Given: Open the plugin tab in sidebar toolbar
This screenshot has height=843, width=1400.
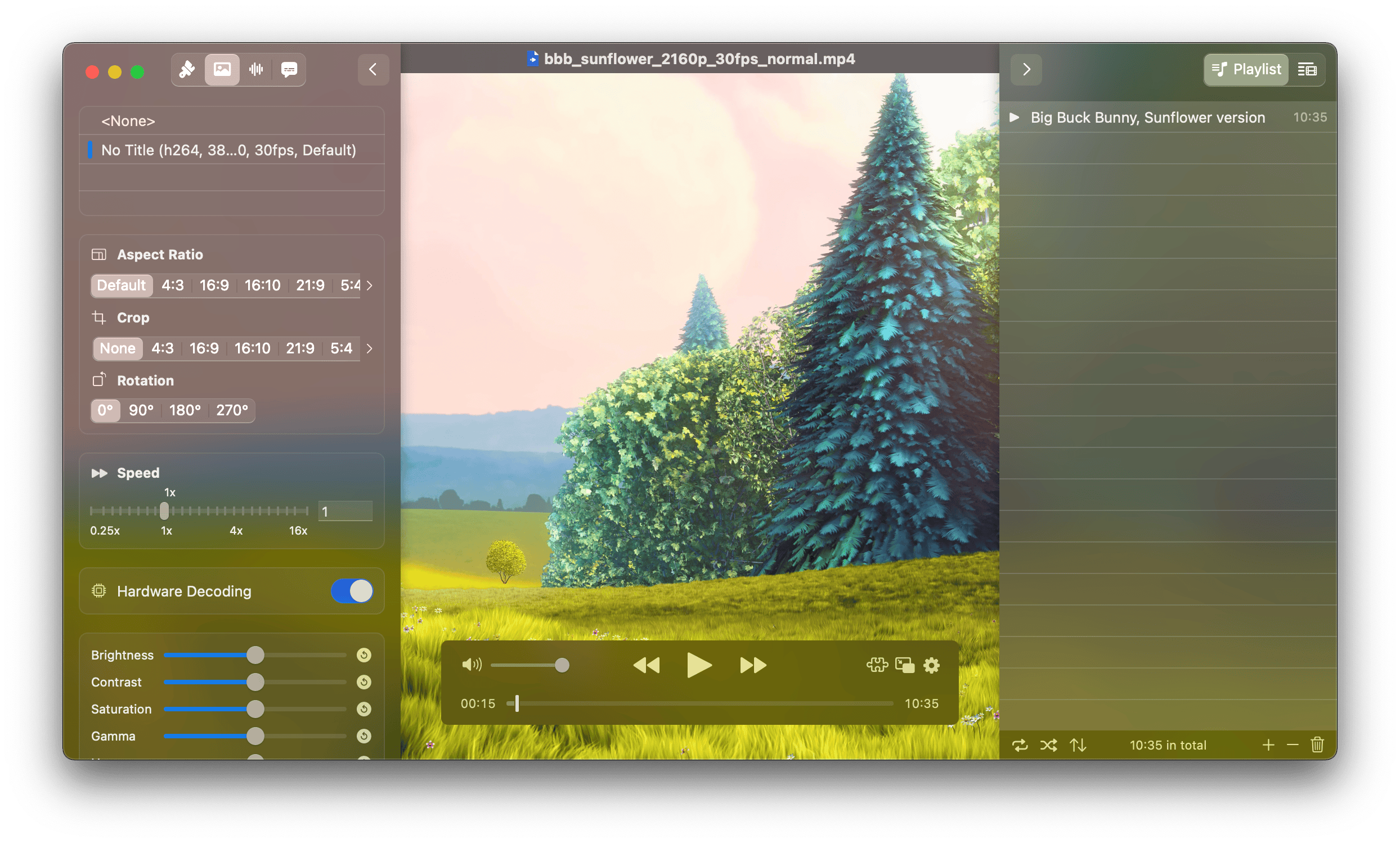Looking at the screenshot, I should (187, 69).
